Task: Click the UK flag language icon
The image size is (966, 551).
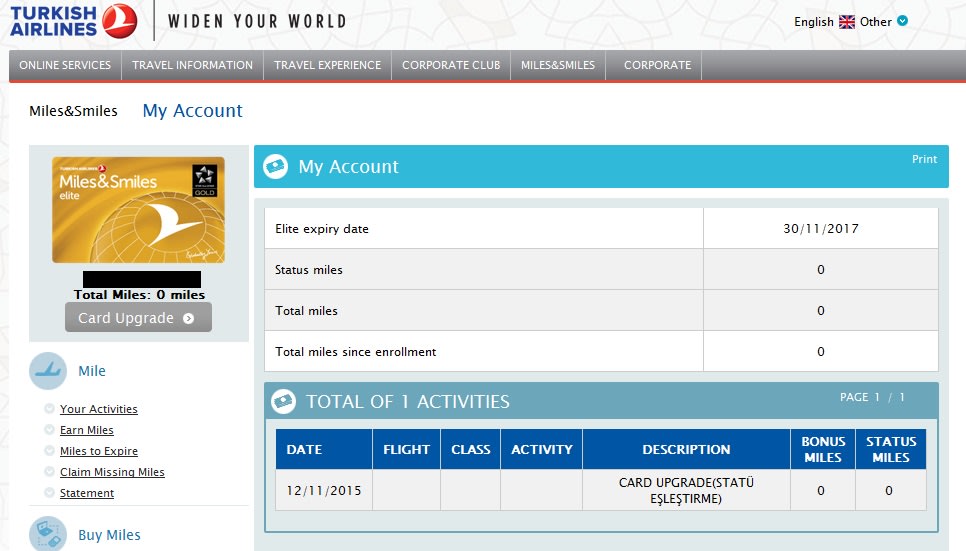Action: tap(847, 22)
